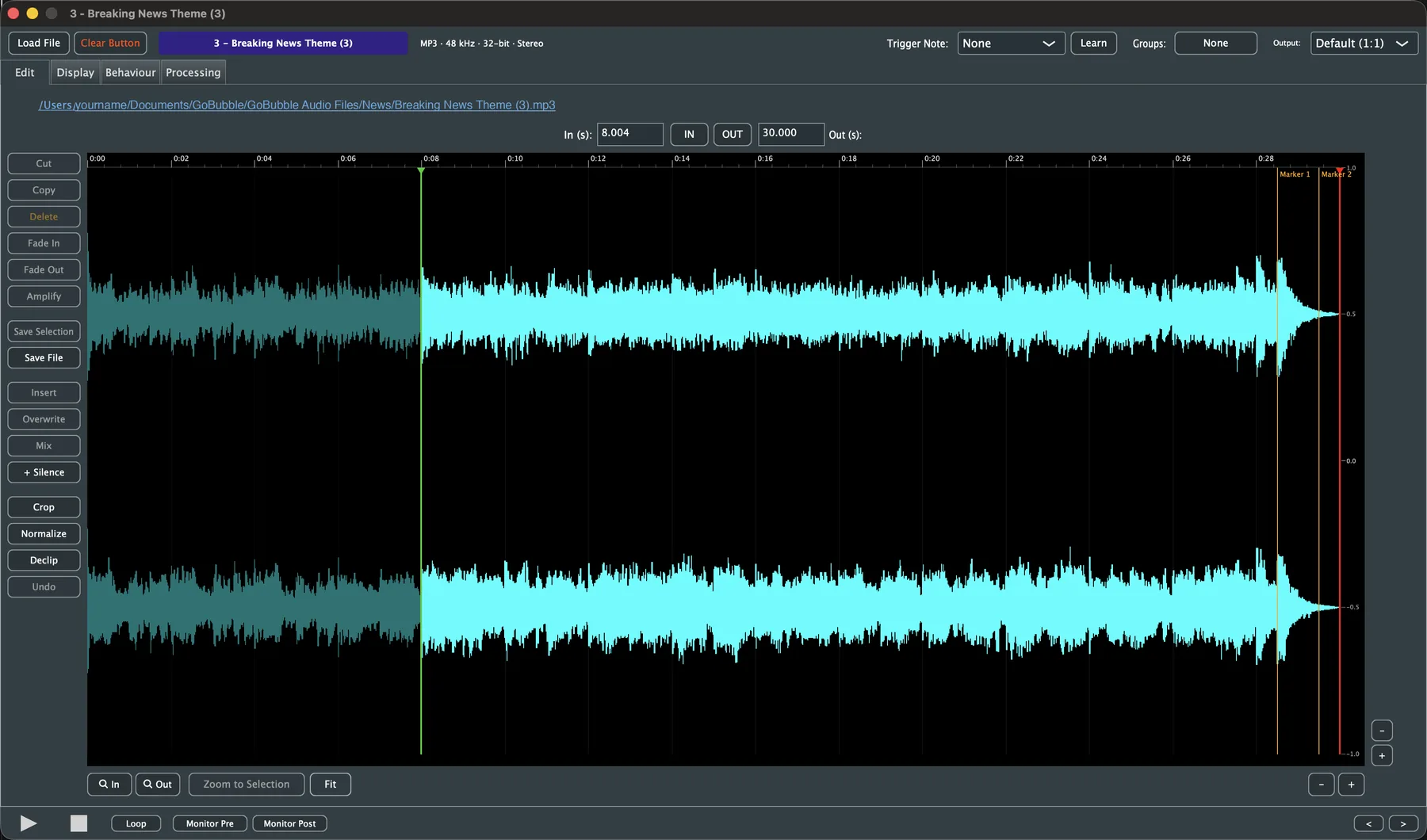Switch to the Behaviour tab
This screenshot has width=1427, height=840.
[x=131, y=73]
